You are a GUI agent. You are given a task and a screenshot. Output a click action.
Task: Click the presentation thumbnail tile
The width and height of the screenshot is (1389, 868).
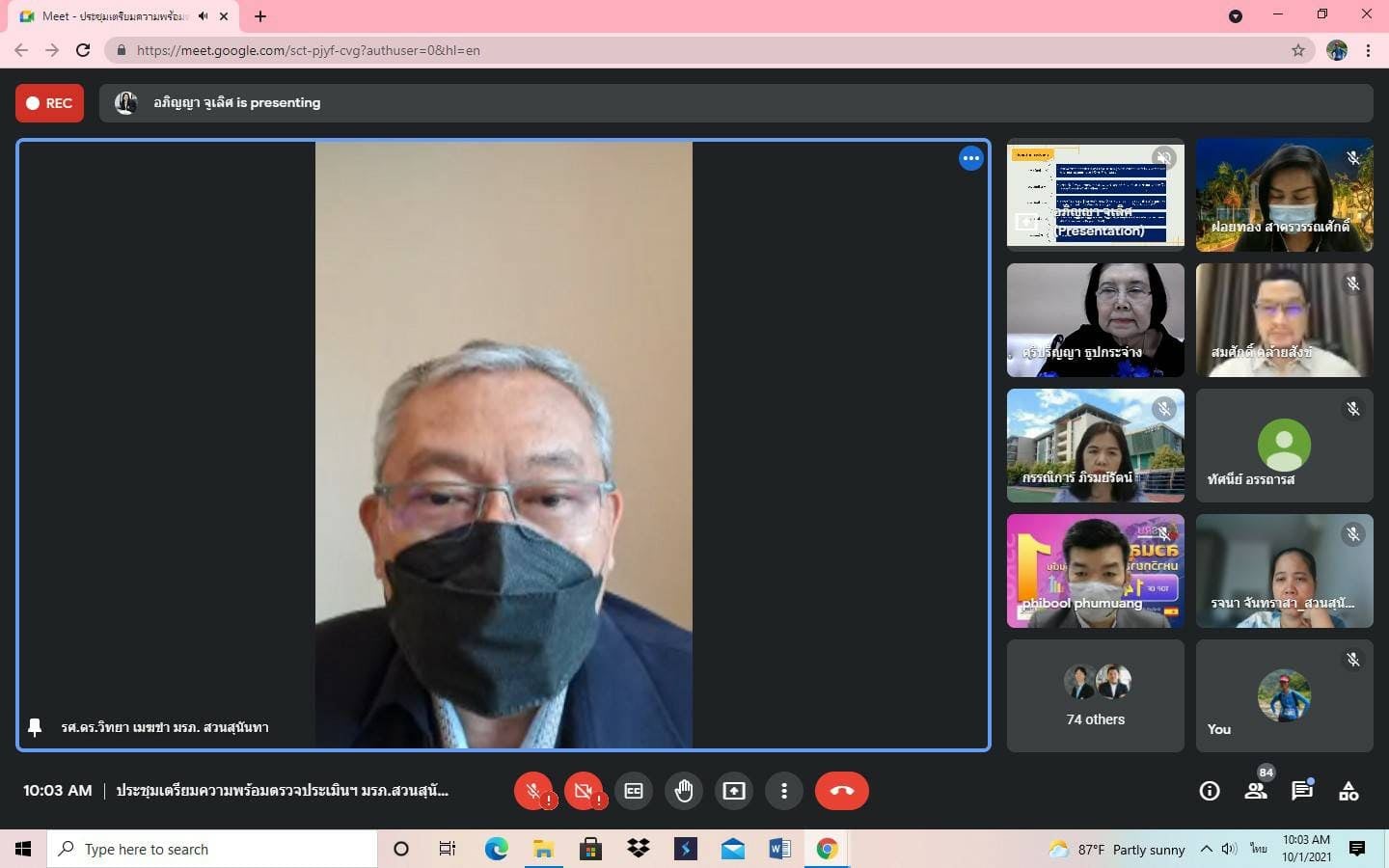(1095, 195)
